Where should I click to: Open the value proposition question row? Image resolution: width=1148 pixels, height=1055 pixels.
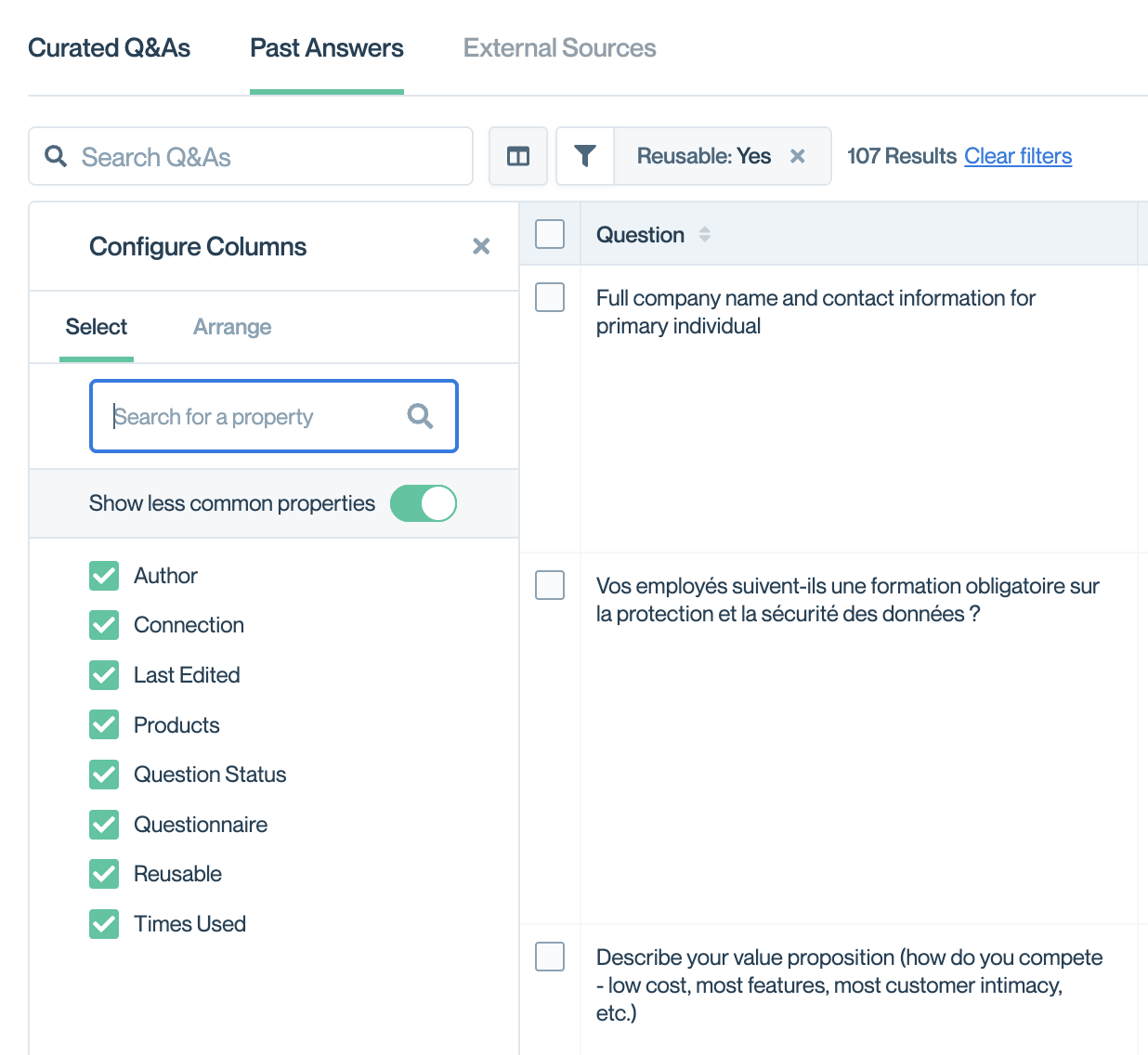(849, 984)
